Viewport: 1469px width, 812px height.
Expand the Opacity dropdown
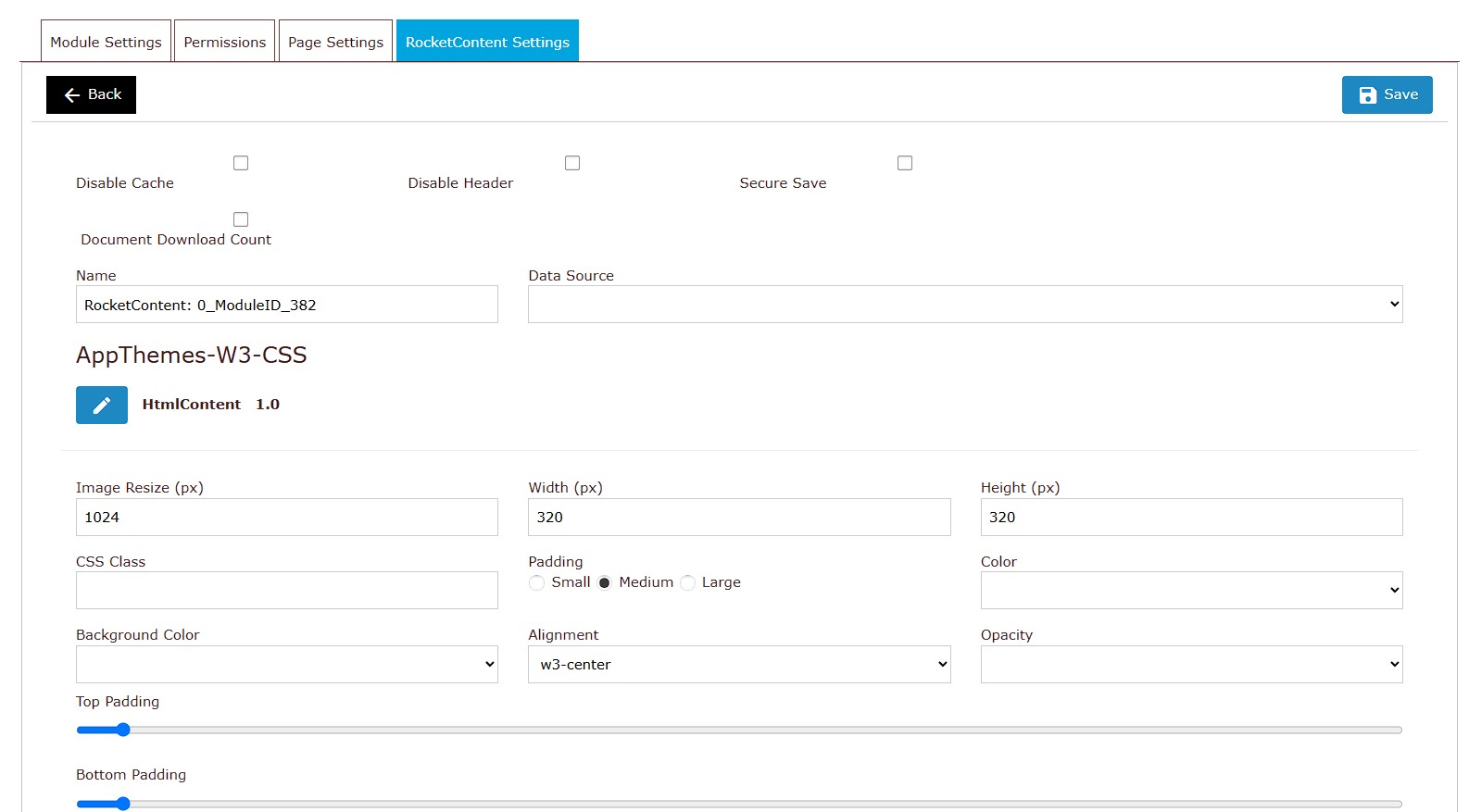pos(1191,665)
